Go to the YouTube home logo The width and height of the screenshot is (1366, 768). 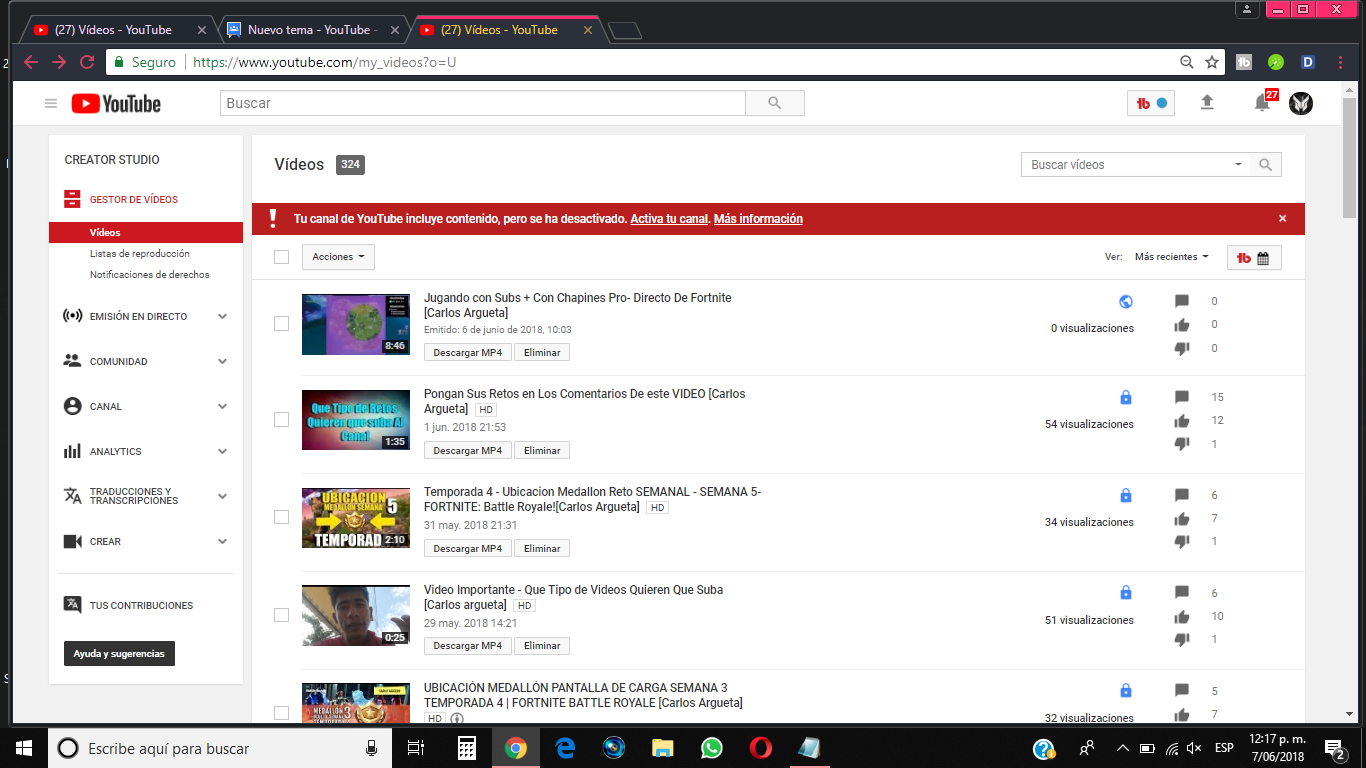(x=116, y=103)
